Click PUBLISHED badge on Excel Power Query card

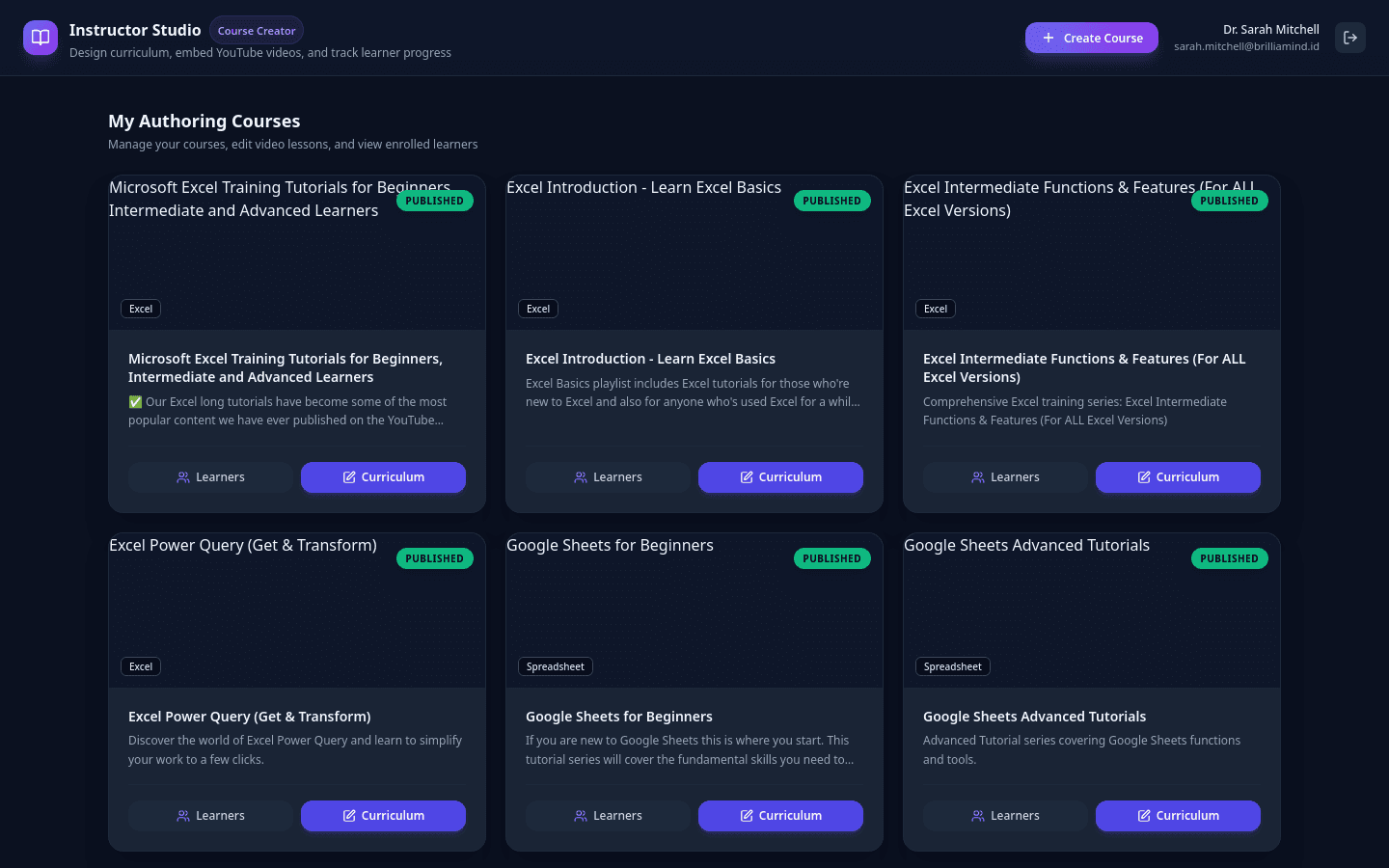click(435, 558)
